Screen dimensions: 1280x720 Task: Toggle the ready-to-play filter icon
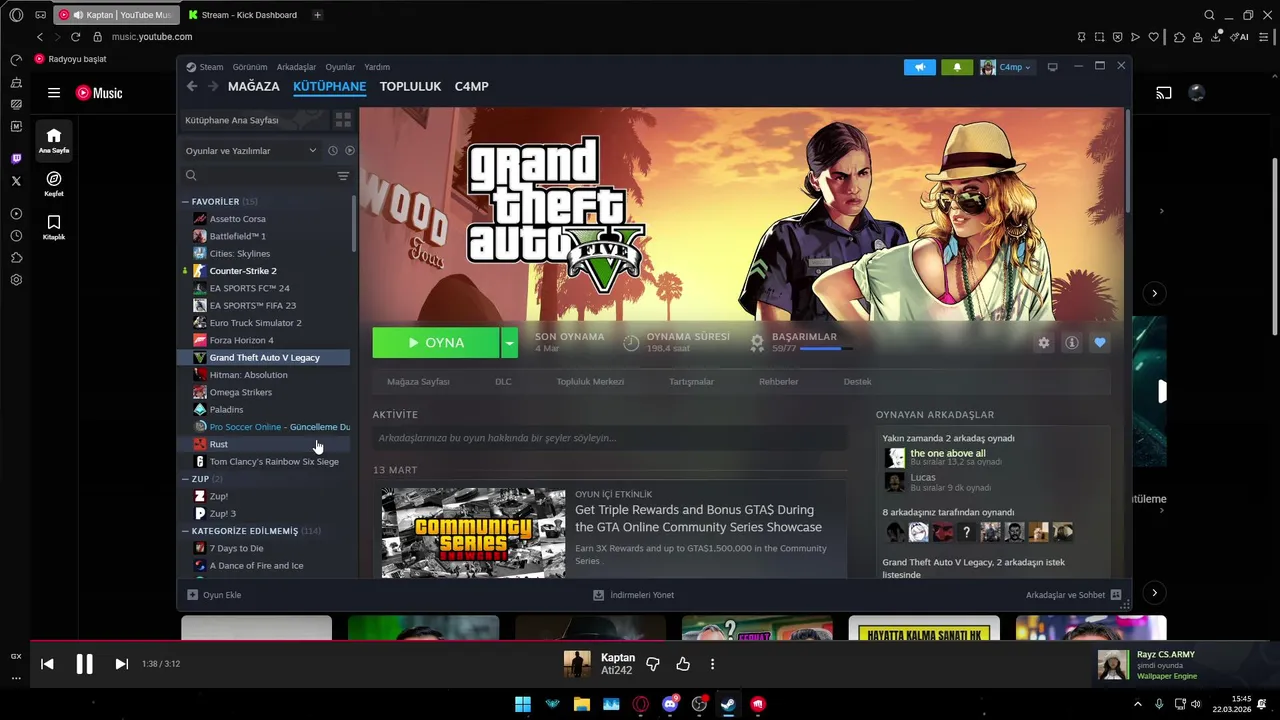click(x=350, y=151)
